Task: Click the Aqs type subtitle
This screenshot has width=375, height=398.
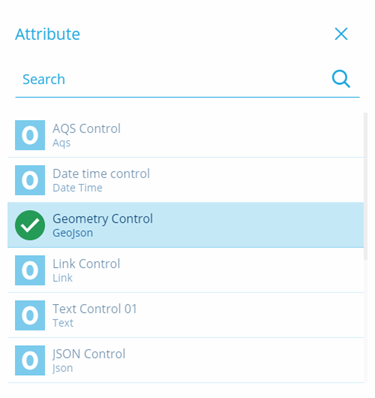Action: 62,143
